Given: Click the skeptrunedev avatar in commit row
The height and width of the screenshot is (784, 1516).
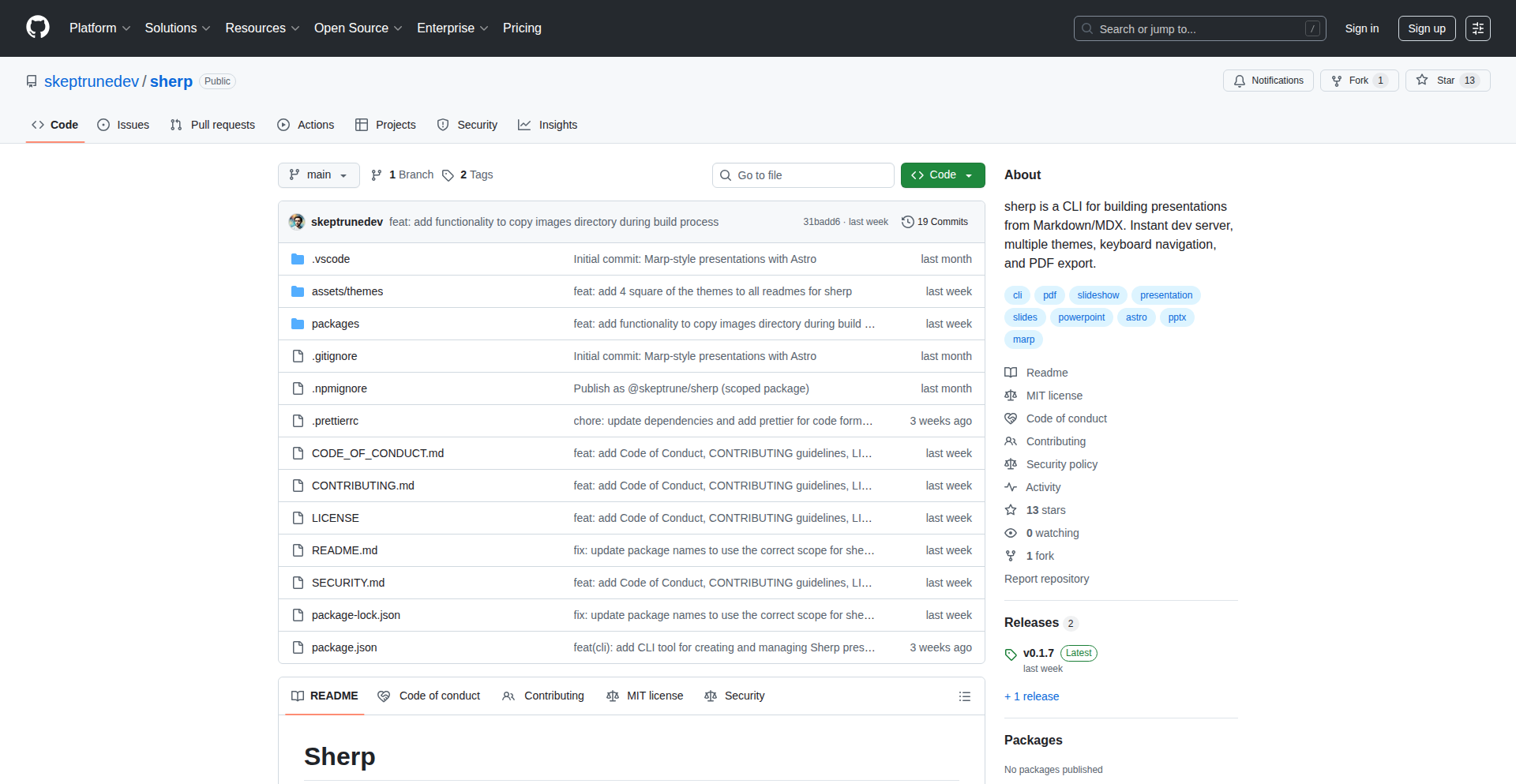Looking at the screenshot, I should point(297,222).
